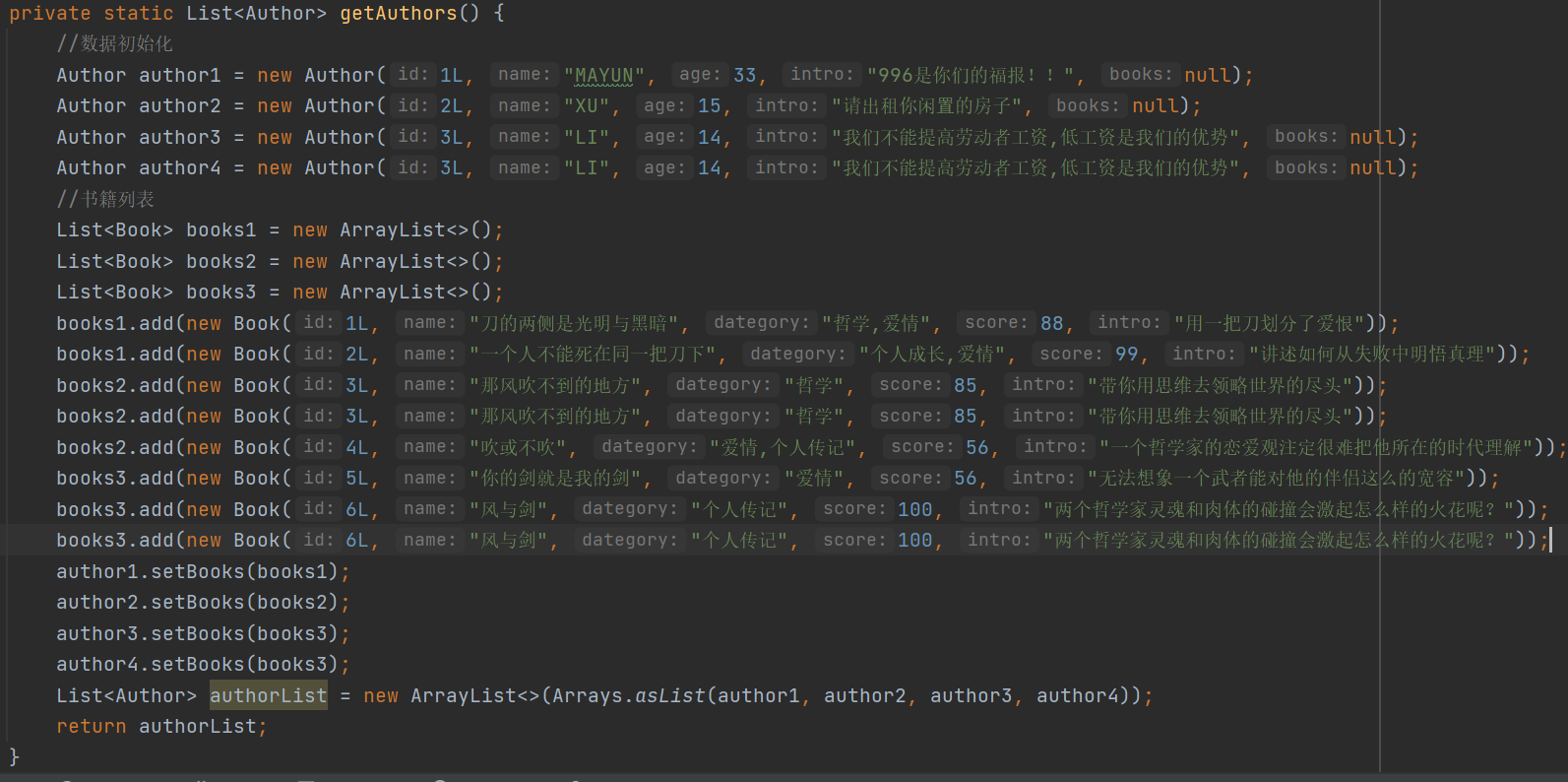
Task: Click the book id value 4L
Action: tap(357, 448)
